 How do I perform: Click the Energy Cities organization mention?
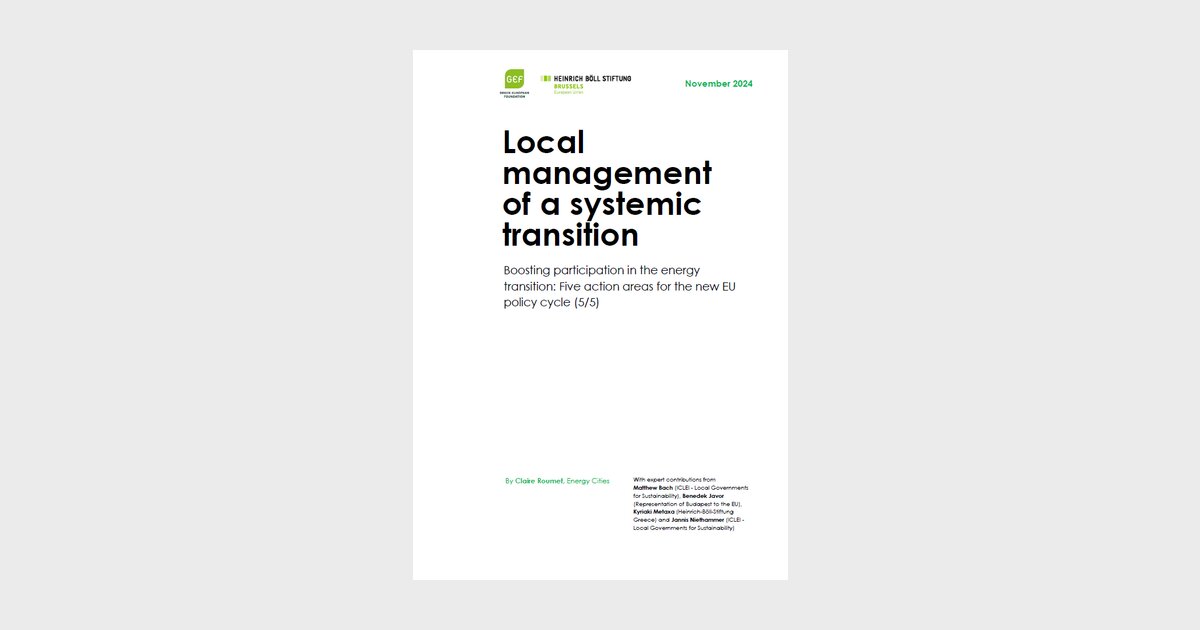[588, 481]
